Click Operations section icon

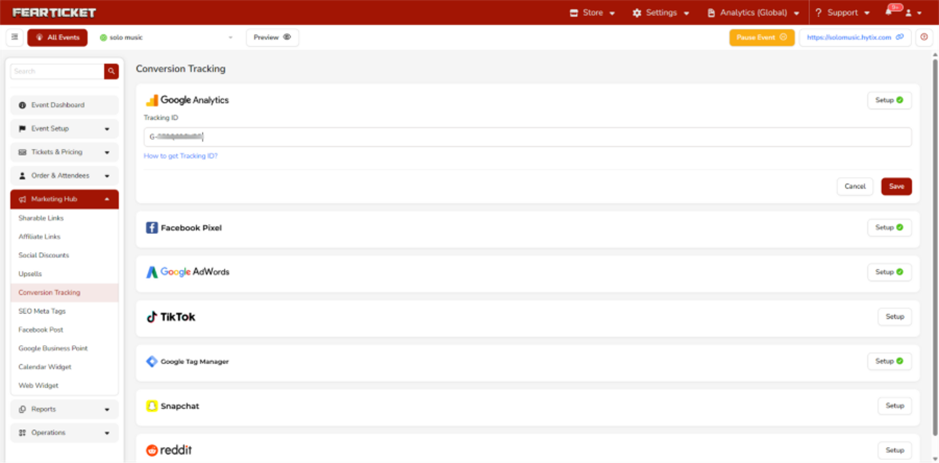[23, 433]
